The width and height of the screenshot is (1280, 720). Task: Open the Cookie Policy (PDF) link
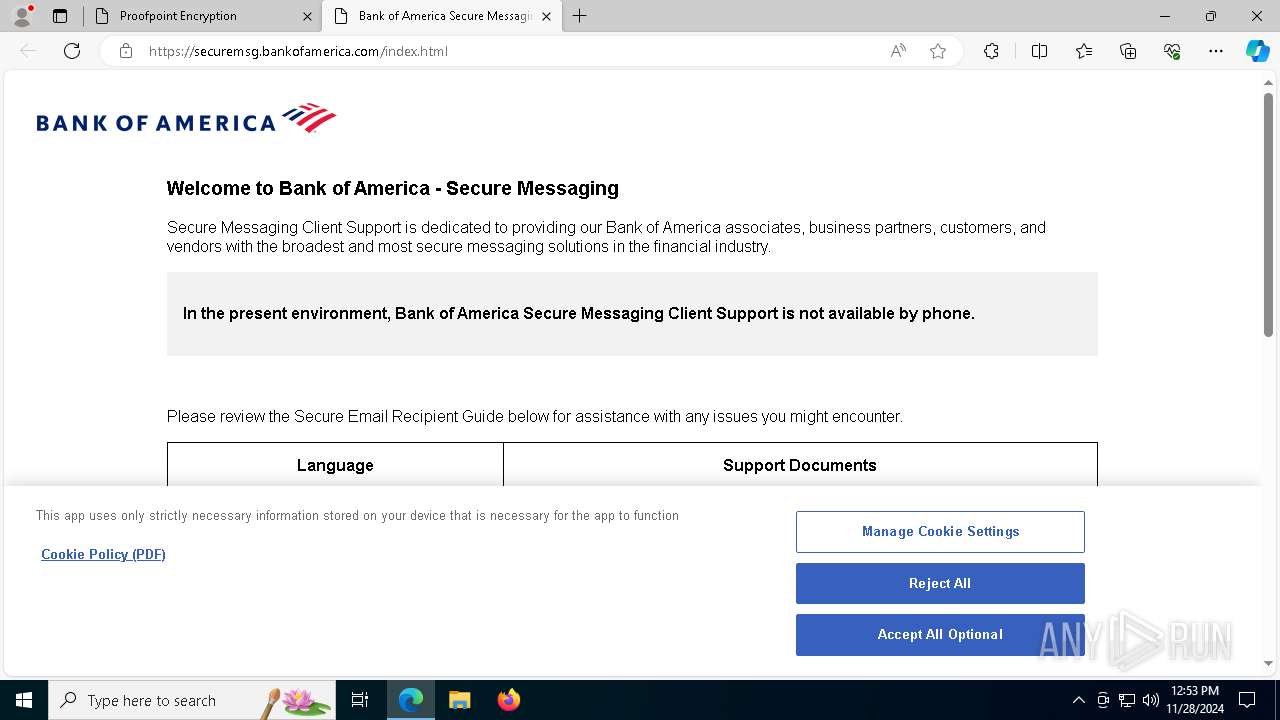point(103,554)
